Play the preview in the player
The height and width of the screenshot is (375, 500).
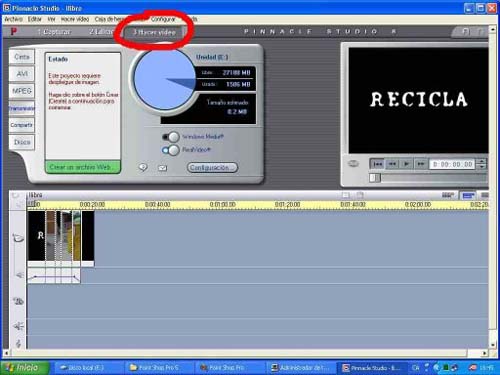point(406,164)
